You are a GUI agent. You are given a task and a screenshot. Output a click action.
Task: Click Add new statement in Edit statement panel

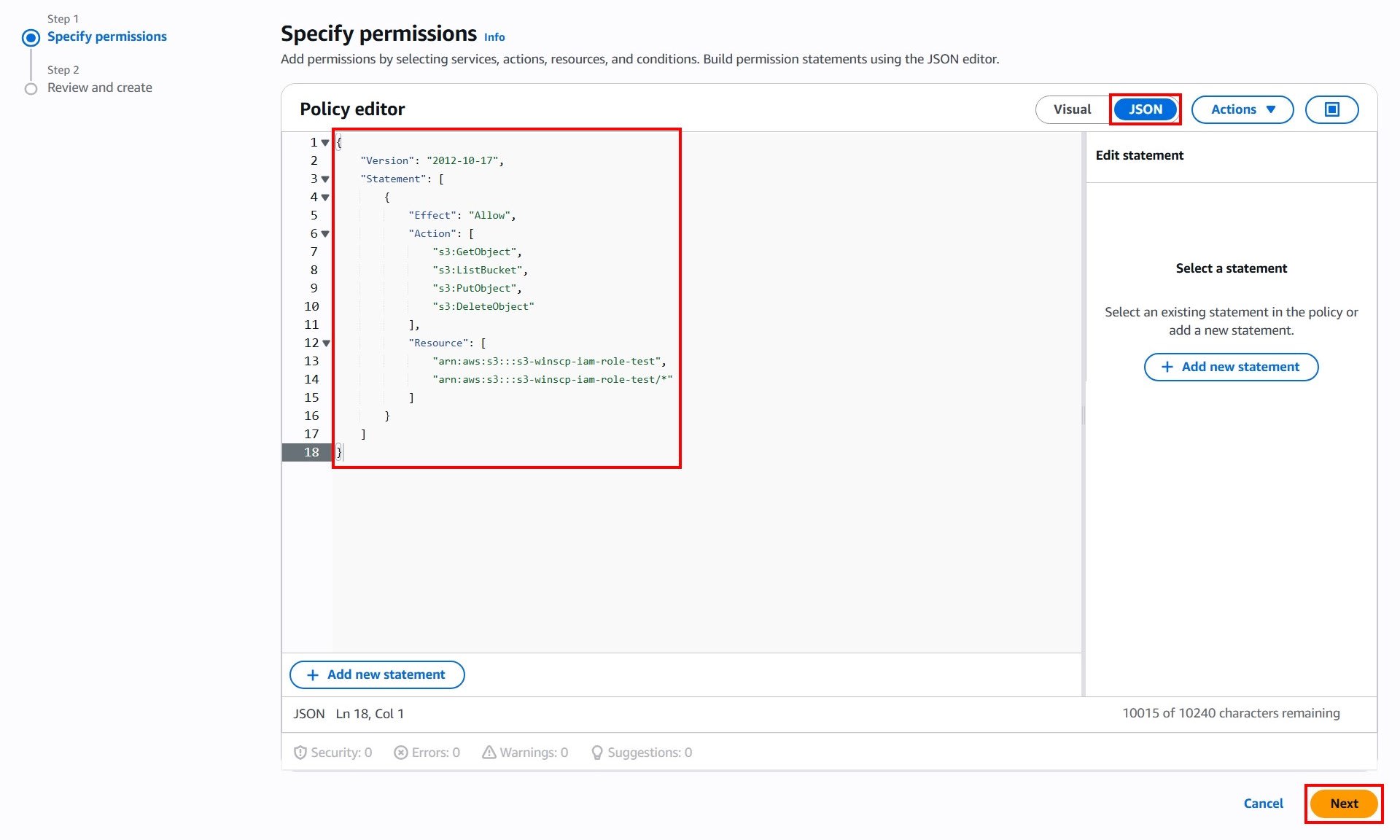coord(1231,367)
